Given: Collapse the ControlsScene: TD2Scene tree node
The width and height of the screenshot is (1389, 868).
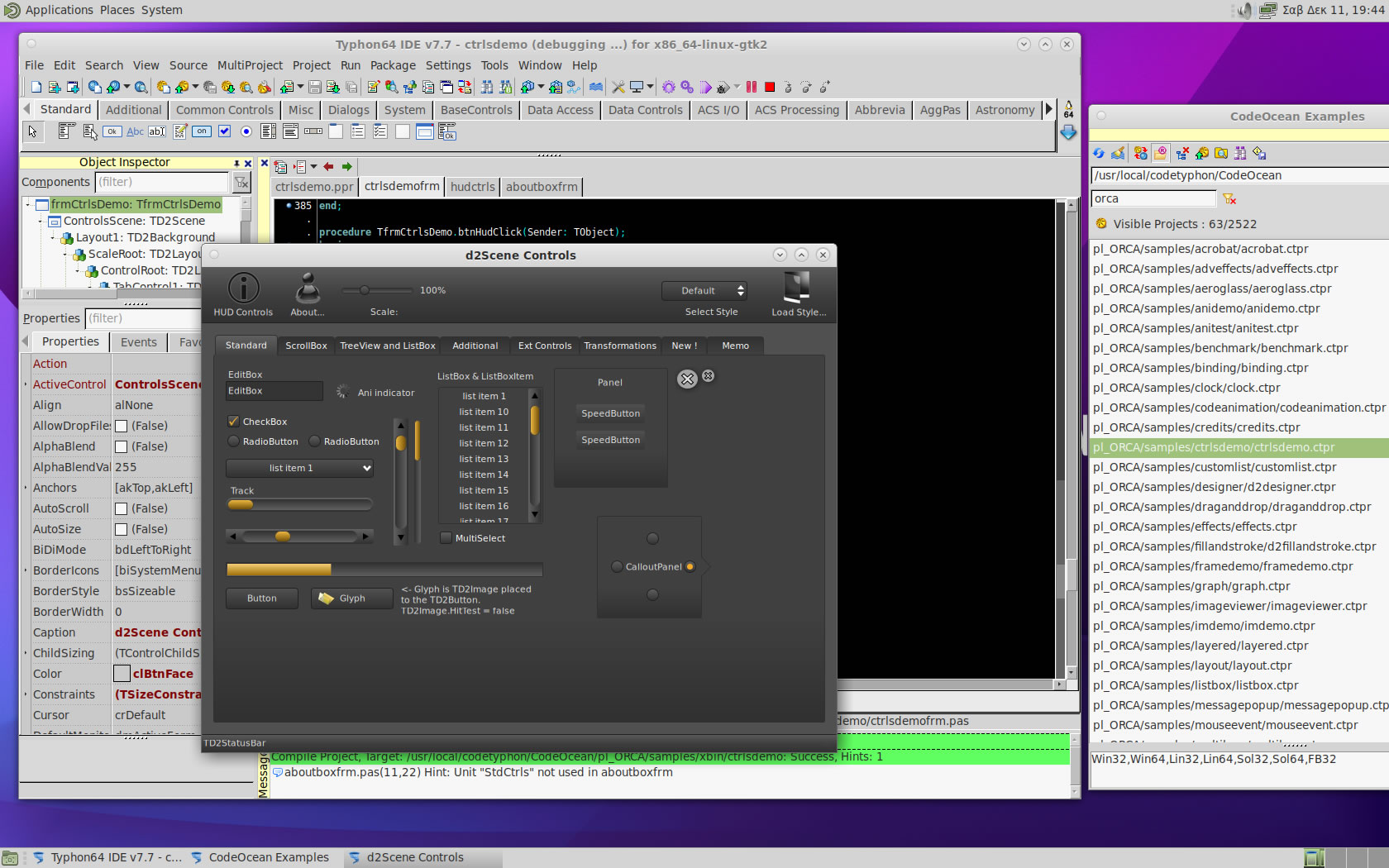Looking at the screenshot, I should click(x=41, y=221).
